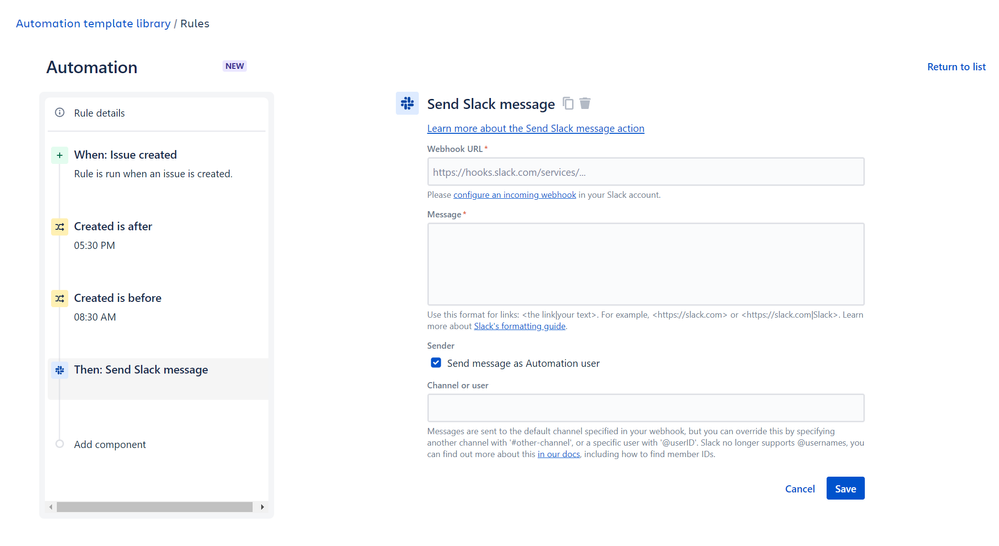The image size is (999, 546).
Task: Focus the Channel or user input field
Action: [645, 408]
